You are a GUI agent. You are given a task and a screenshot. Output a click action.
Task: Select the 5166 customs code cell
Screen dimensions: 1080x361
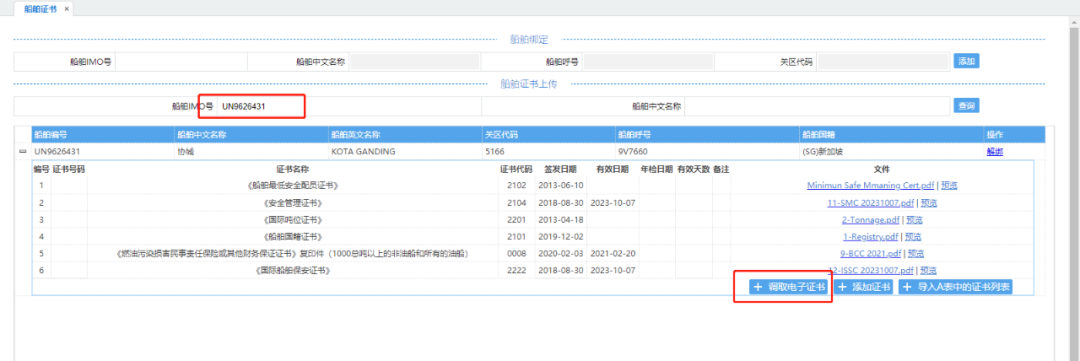pyautogui.click(x=548, y=152)
